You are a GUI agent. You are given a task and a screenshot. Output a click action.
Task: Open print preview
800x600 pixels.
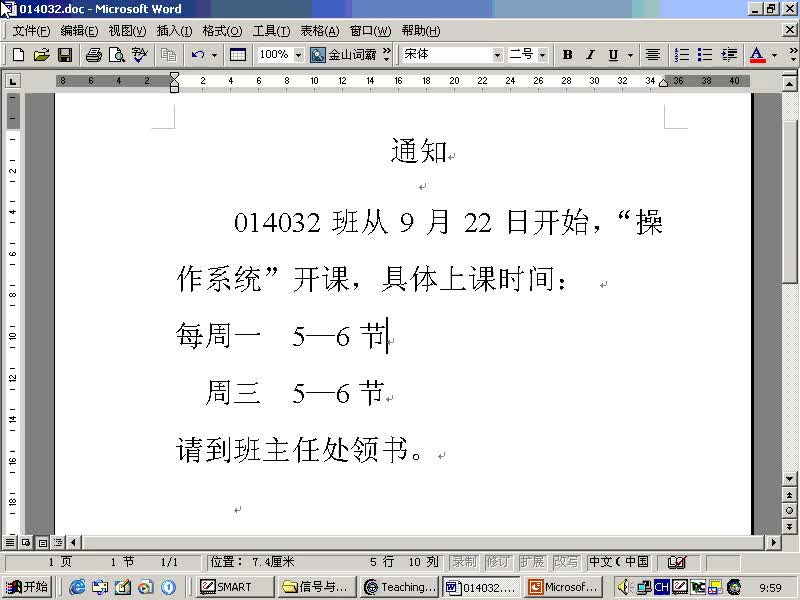[x=117, y=55]
